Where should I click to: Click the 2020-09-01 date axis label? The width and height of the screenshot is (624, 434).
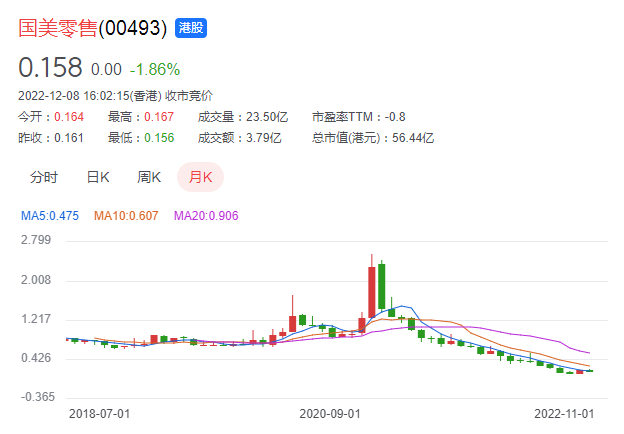tap(330, 414)
